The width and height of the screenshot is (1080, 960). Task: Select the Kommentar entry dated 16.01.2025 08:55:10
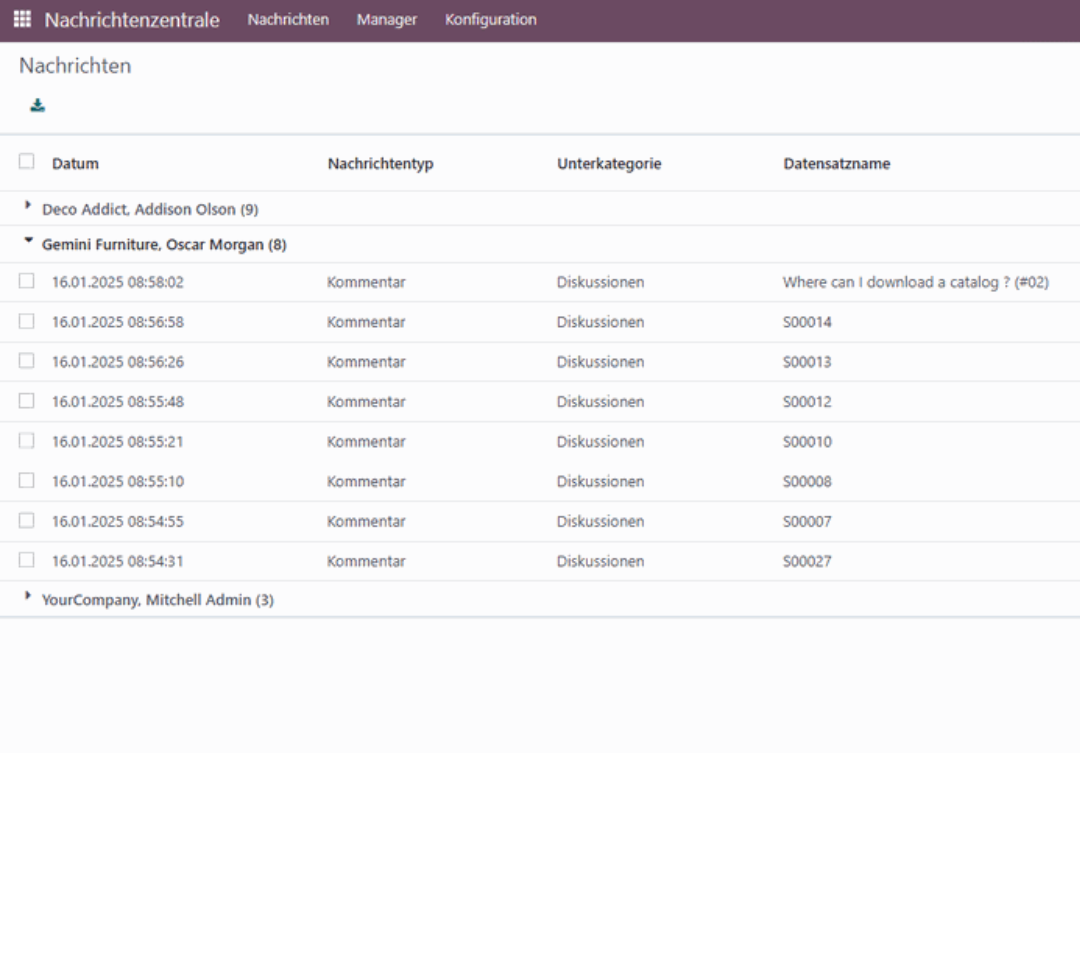366,481
